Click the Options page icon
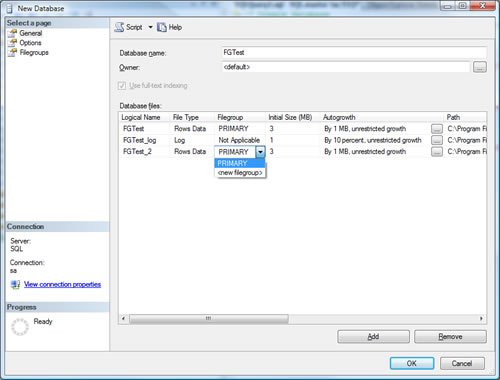Screen dimensions: 500x380 tap(13, 43)
